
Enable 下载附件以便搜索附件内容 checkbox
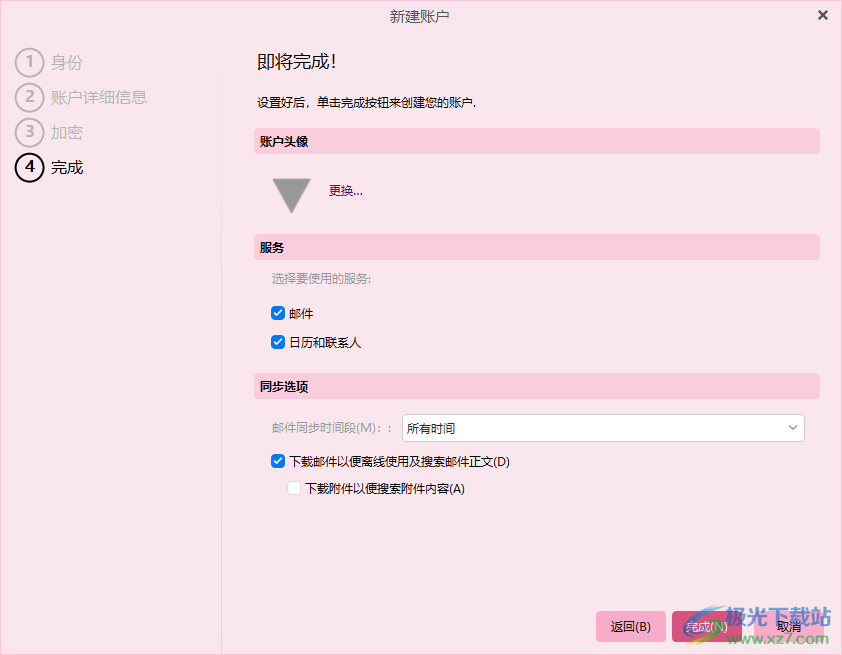pyautogui.click(x=294, y=488)
